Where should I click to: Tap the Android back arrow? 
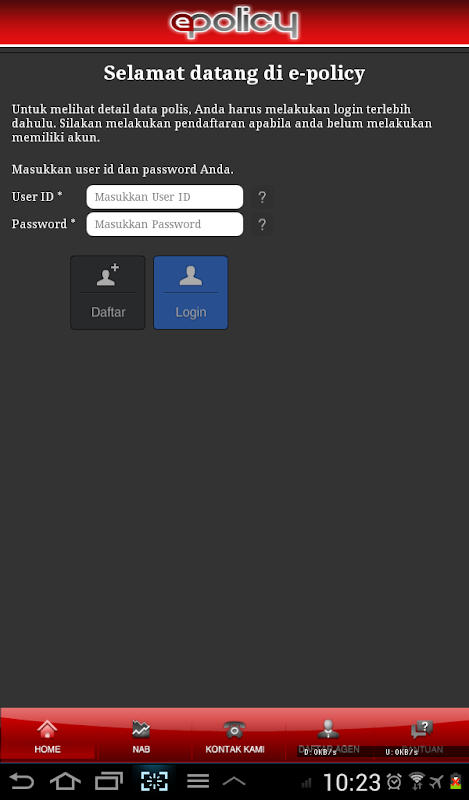pyautogui.click(x=22, y=781)
